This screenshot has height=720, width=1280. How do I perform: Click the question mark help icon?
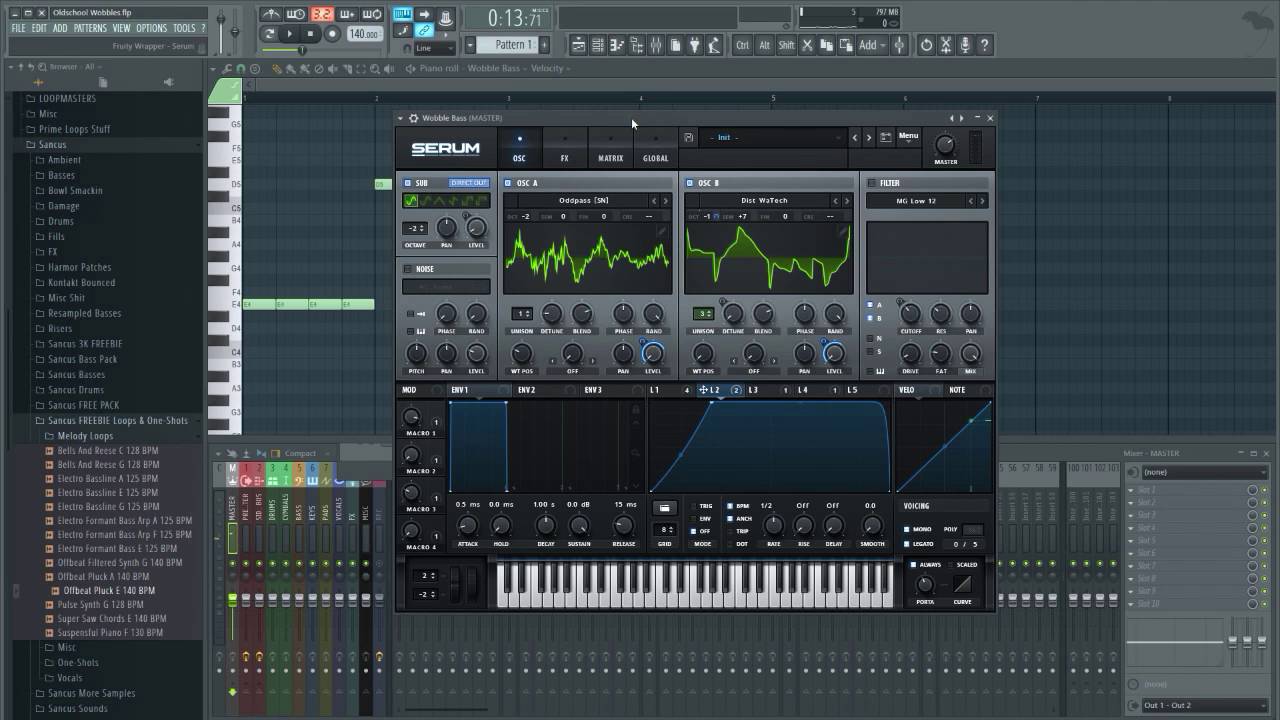tap(984, 44)
